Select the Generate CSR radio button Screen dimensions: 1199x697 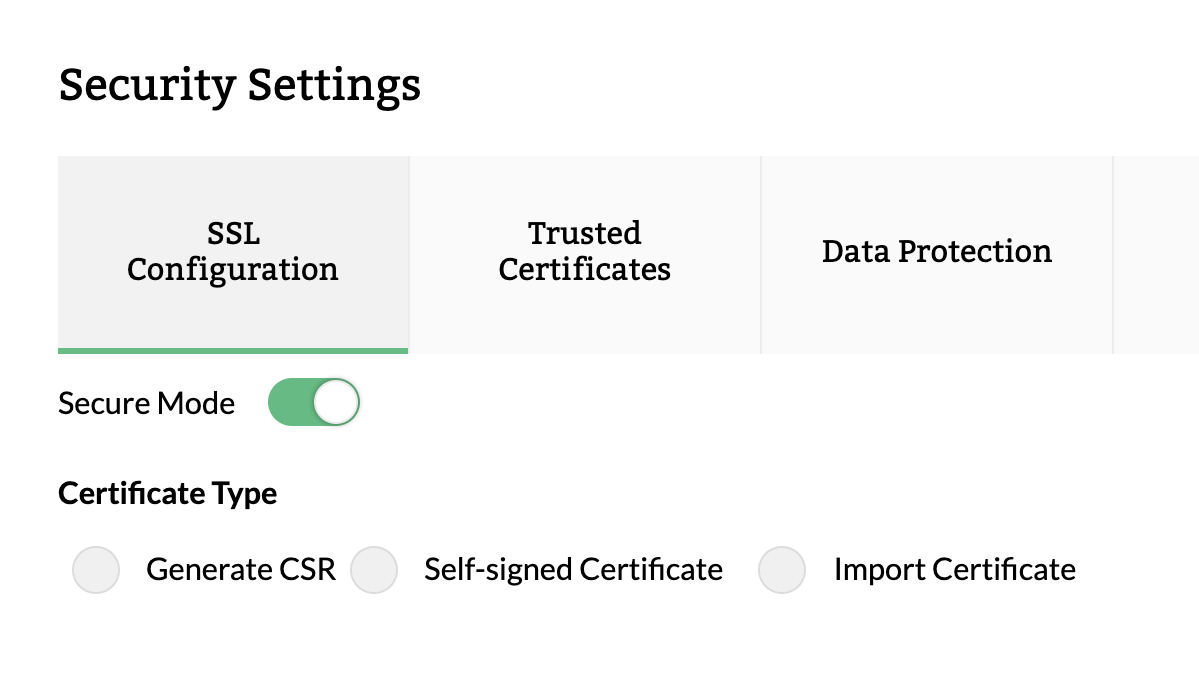pos(96,570)
